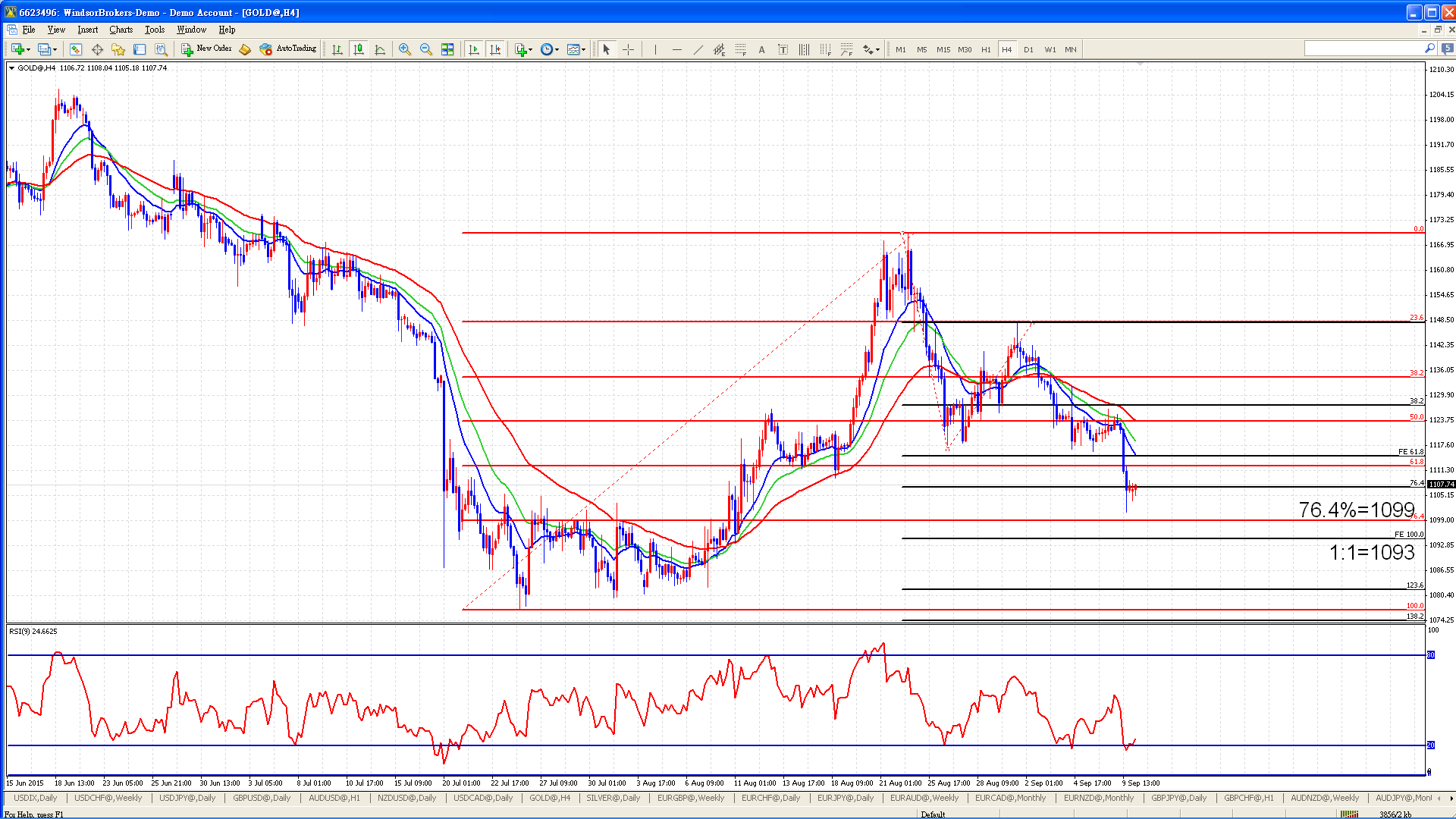
Task: Expand the New Chart dropdown arrow
Action: point(28,50)
